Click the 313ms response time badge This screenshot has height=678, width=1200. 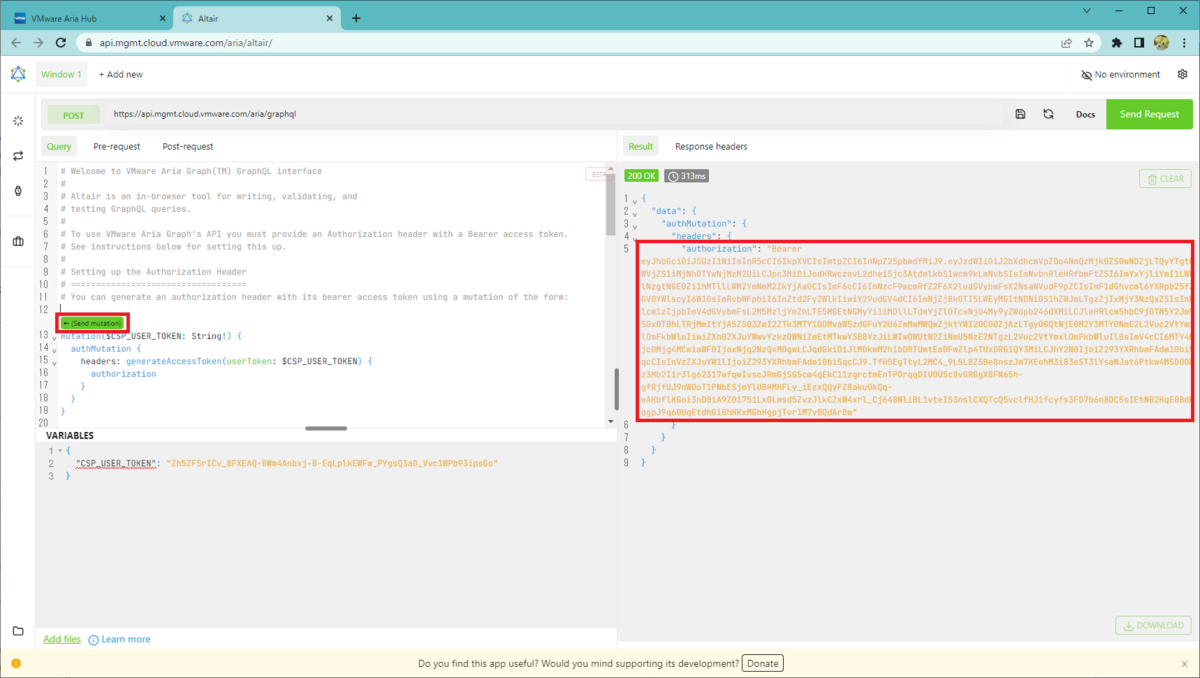tap(686, 176)
